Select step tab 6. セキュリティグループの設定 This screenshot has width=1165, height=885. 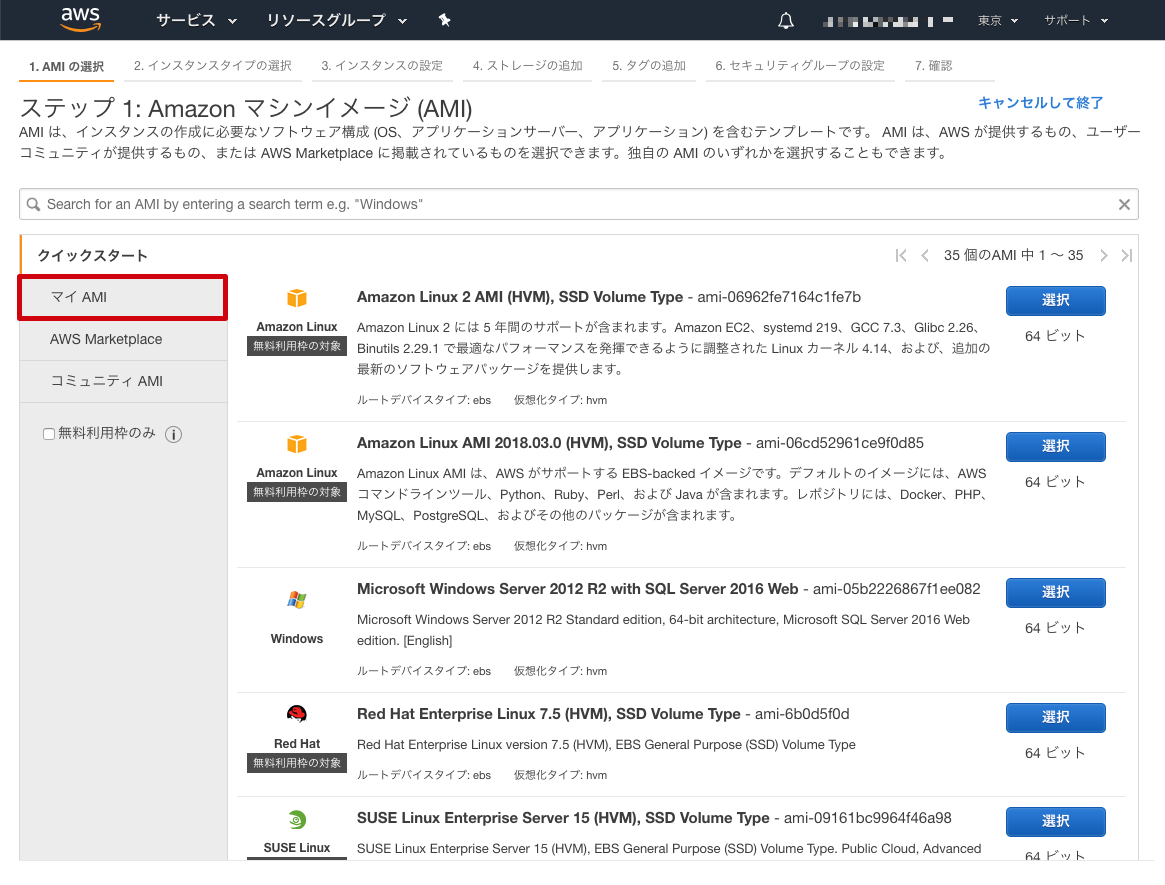[x=800, y=65]
